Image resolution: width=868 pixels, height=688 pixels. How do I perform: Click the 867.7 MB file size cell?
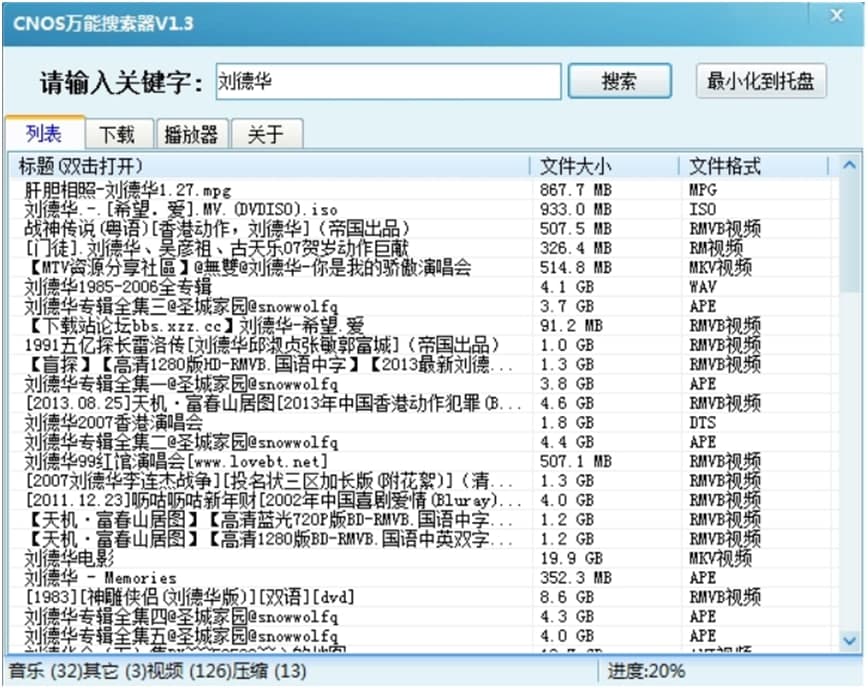click(576, 190)
